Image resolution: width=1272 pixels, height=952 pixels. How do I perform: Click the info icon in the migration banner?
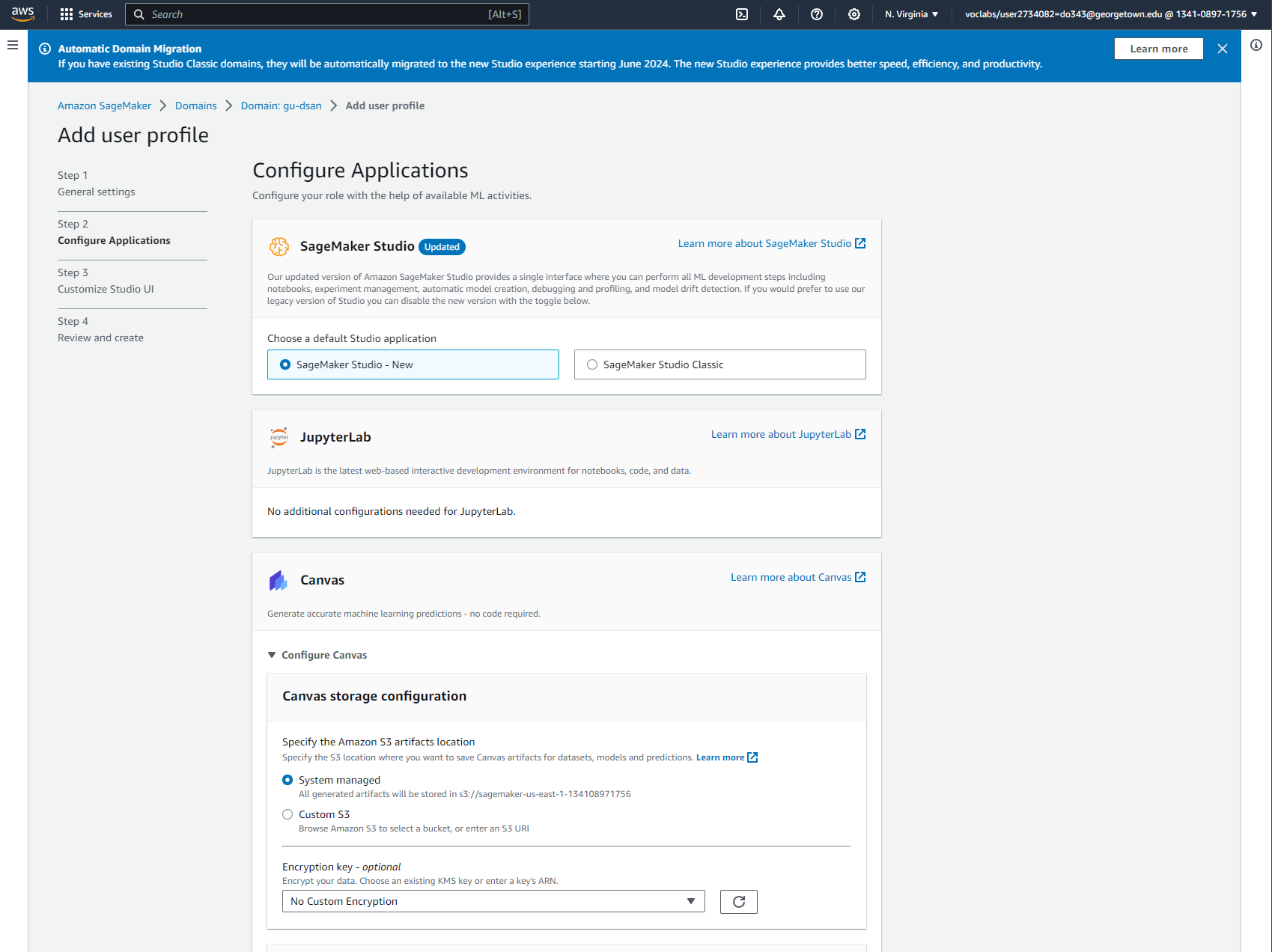tap(45, 49)
